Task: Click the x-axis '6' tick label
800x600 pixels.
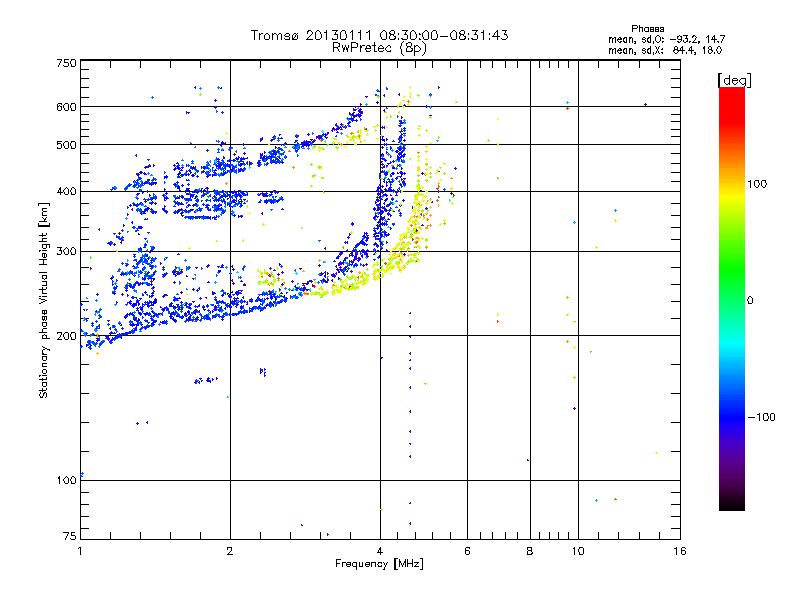Action: 467,551
